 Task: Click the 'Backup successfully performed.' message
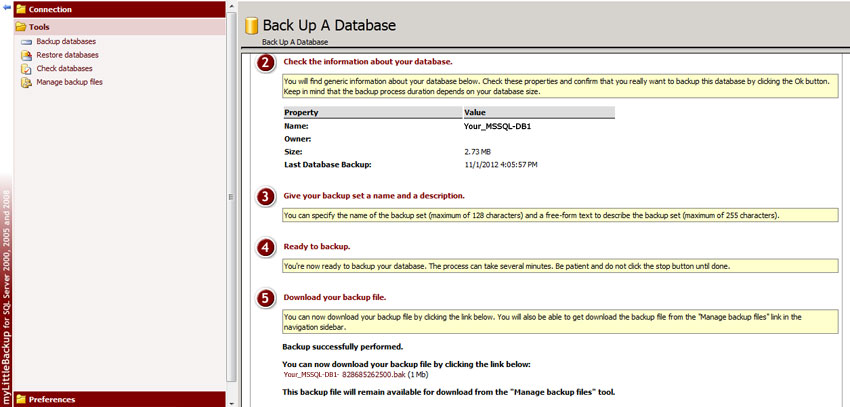point(343,346)
